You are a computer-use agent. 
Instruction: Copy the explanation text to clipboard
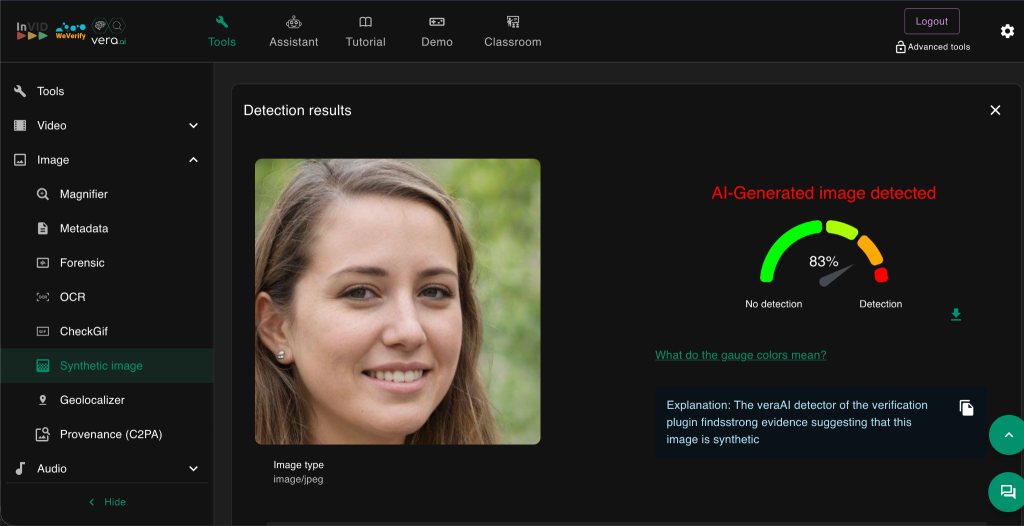point(966,407)
